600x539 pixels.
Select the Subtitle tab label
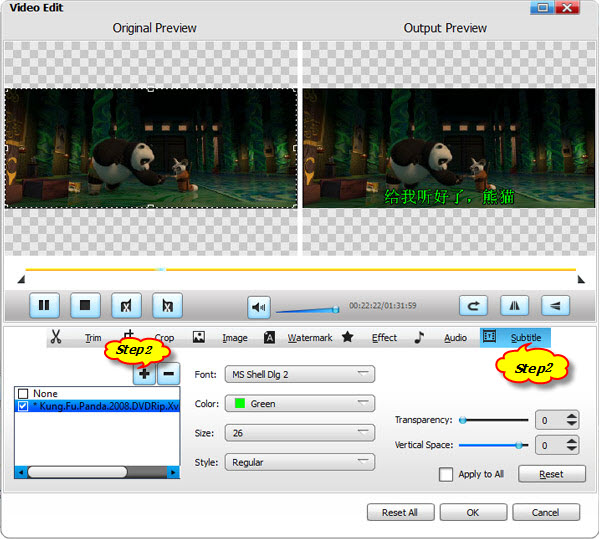tap(526, 338)
